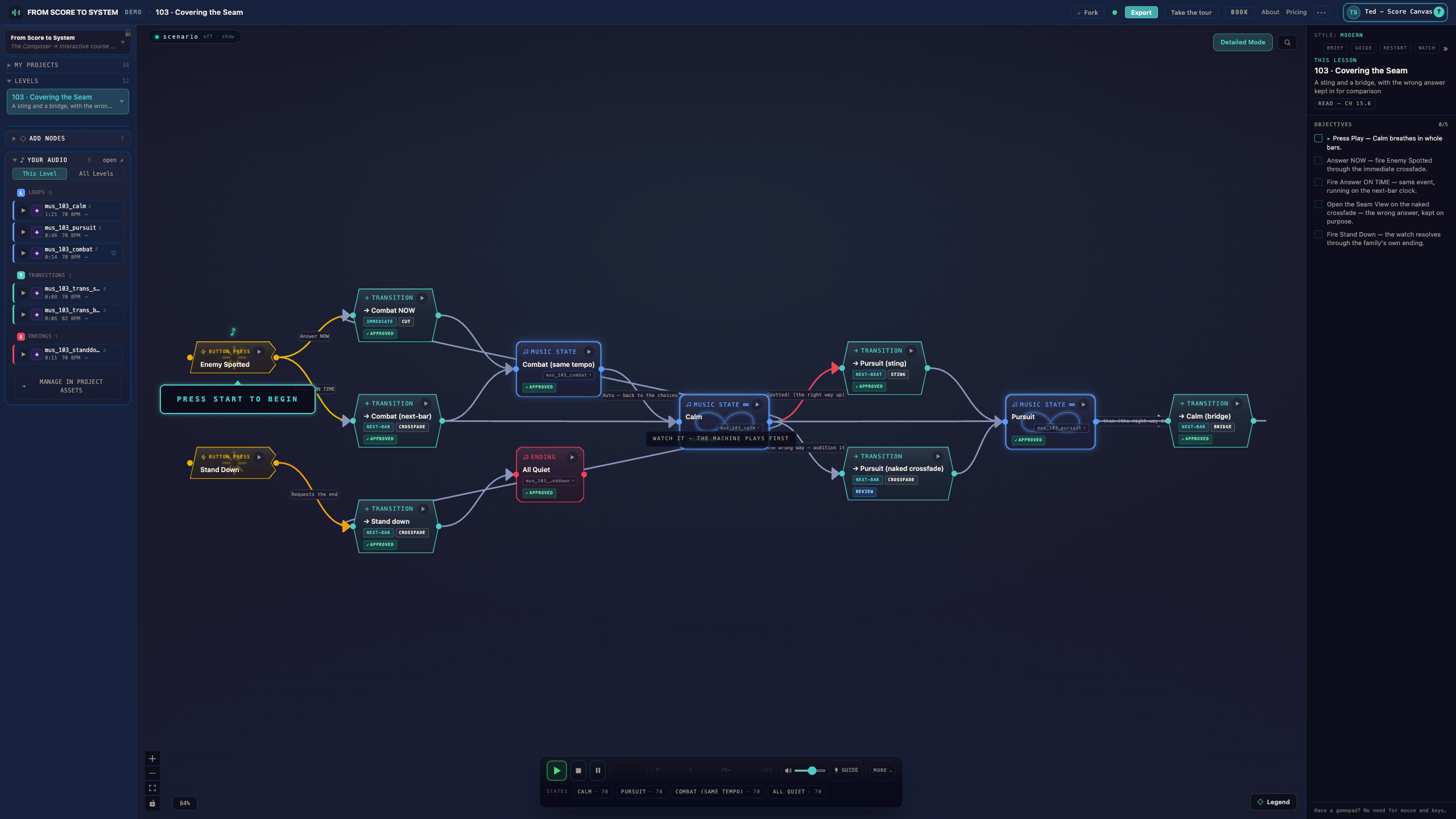Switch to the All Levels tab

pos(96,174)
